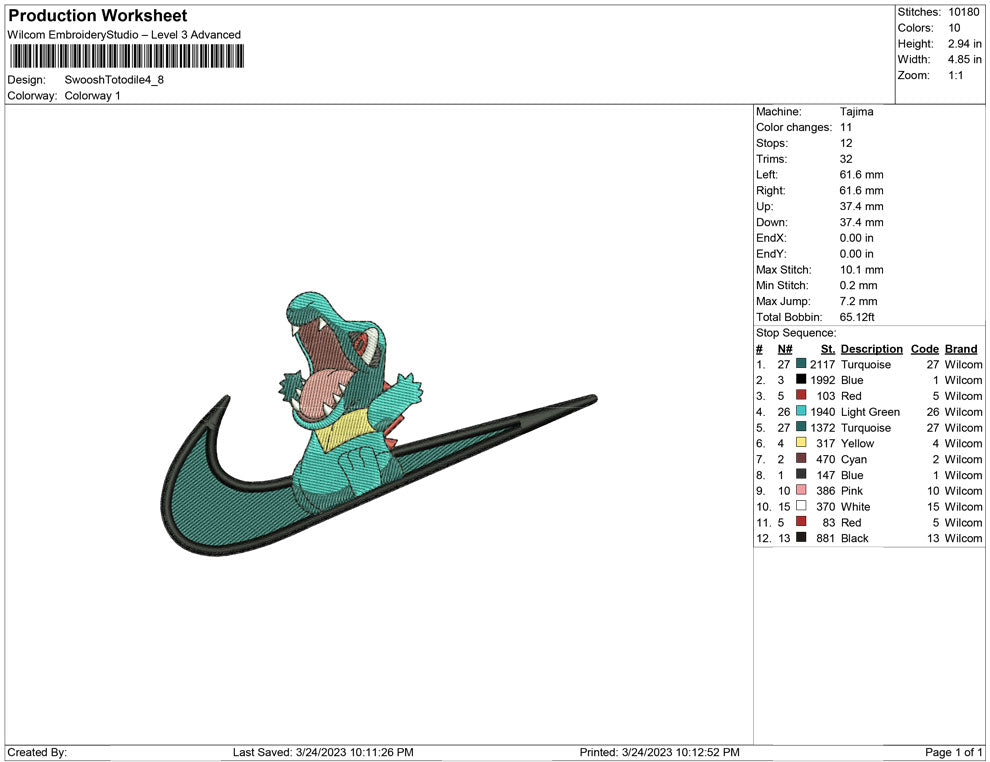Click the EndX label
Screen dimensions: 990x762
coord(771,237)
